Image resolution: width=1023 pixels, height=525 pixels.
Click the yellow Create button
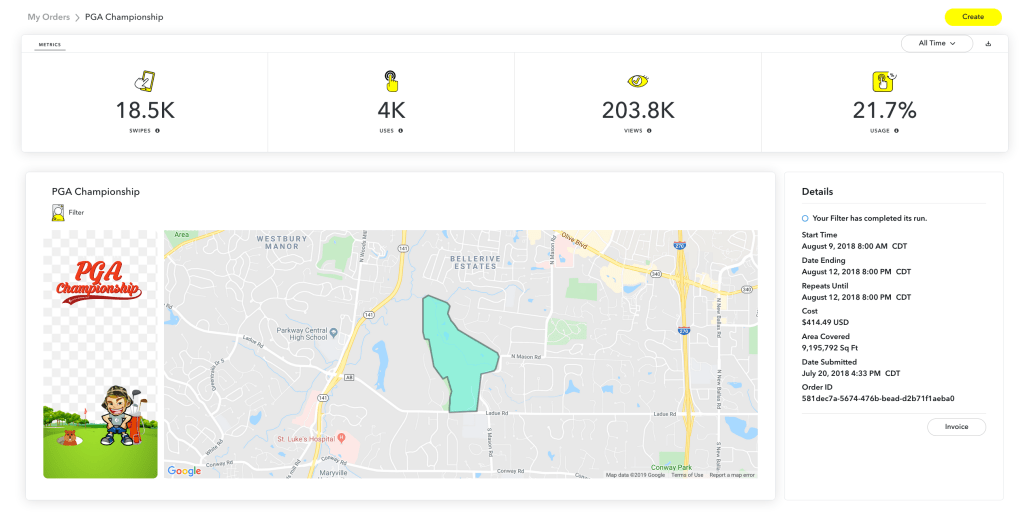coord(972,17)
